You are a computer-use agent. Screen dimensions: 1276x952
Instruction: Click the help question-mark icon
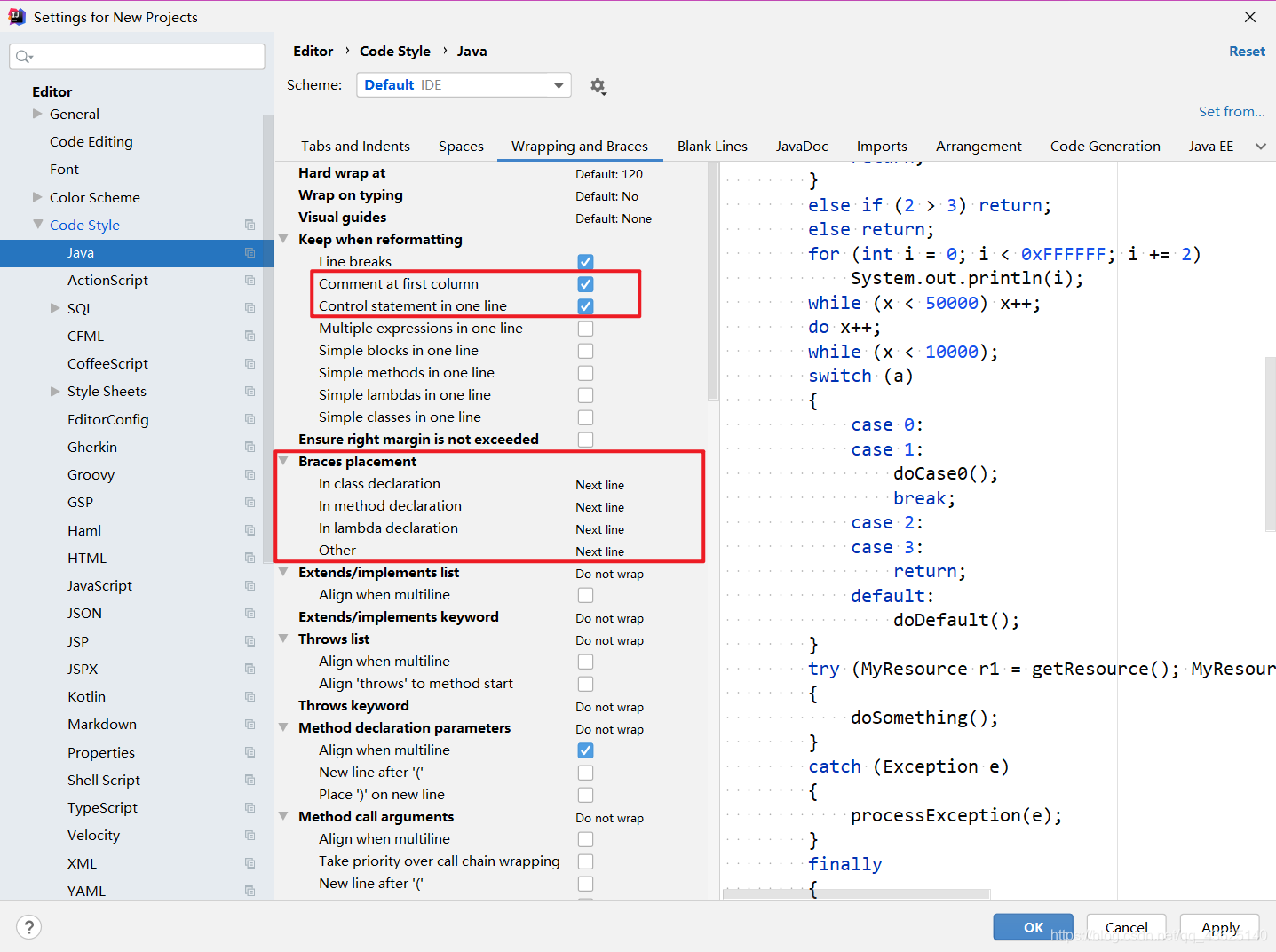coord(28,926)
